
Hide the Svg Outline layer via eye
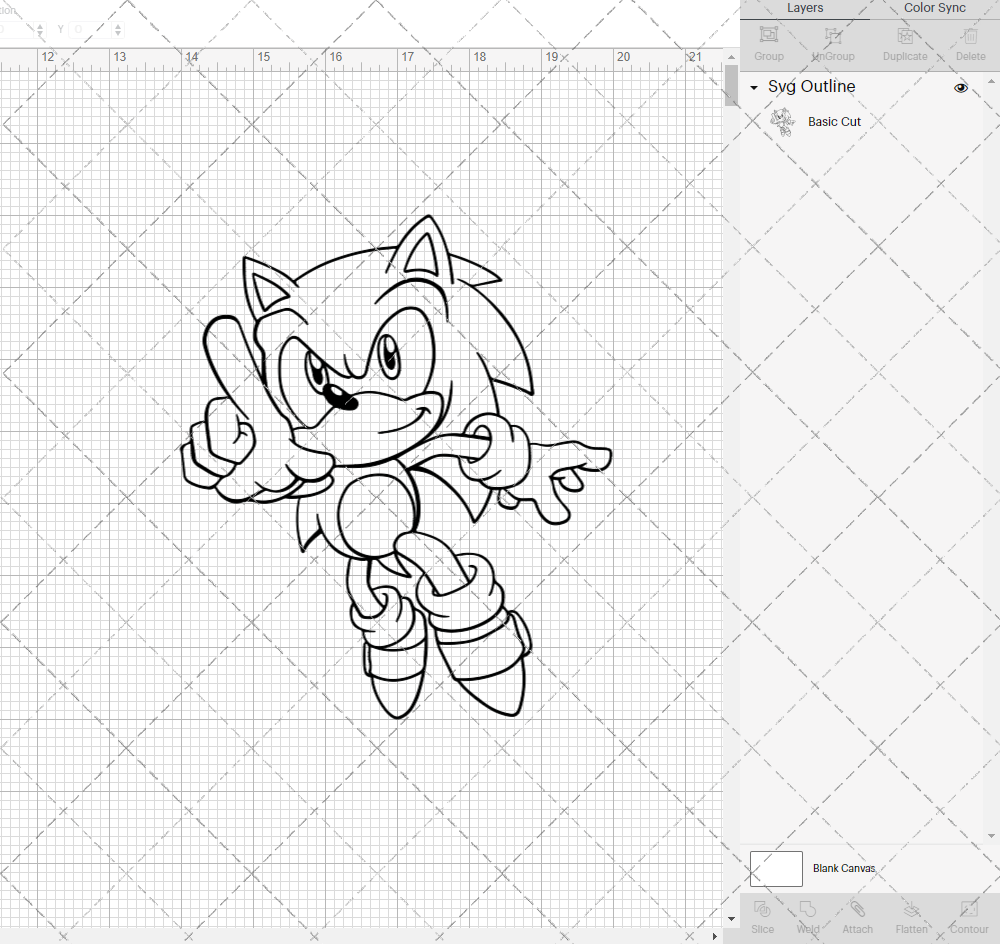pyautogui.click(x=960, y=87)
